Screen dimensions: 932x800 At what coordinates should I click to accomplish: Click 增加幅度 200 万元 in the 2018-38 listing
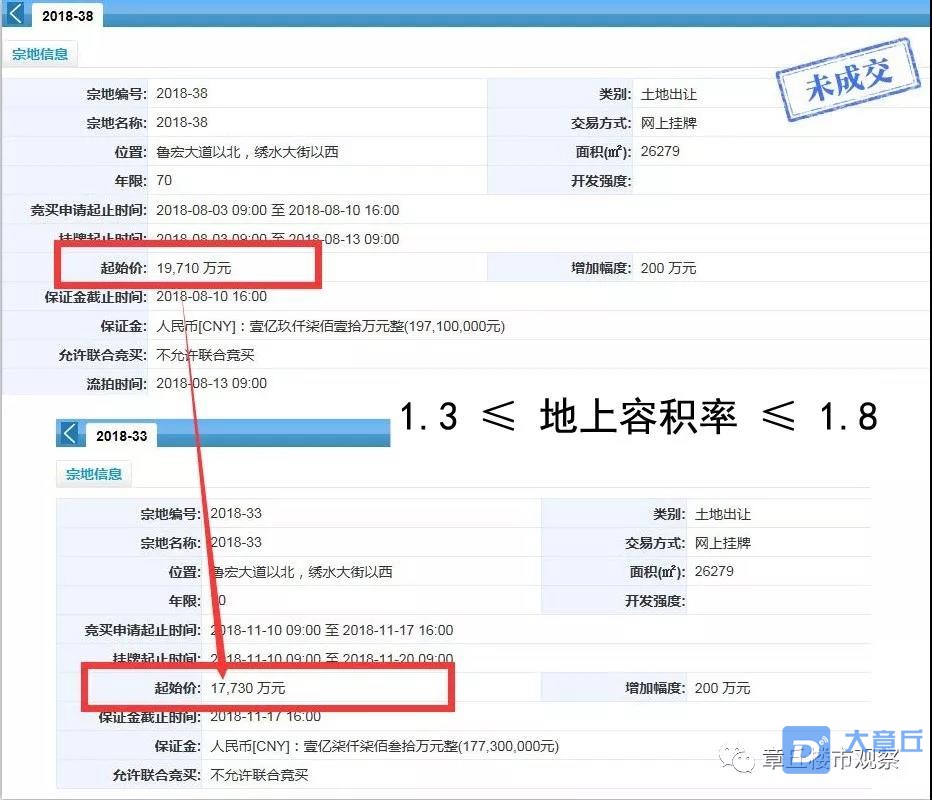(x=668, y=268)
